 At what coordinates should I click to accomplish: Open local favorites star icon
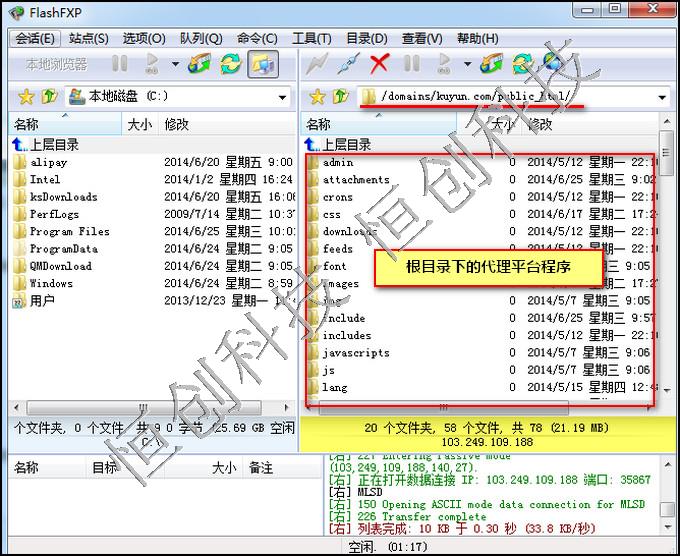coord(26,97)
